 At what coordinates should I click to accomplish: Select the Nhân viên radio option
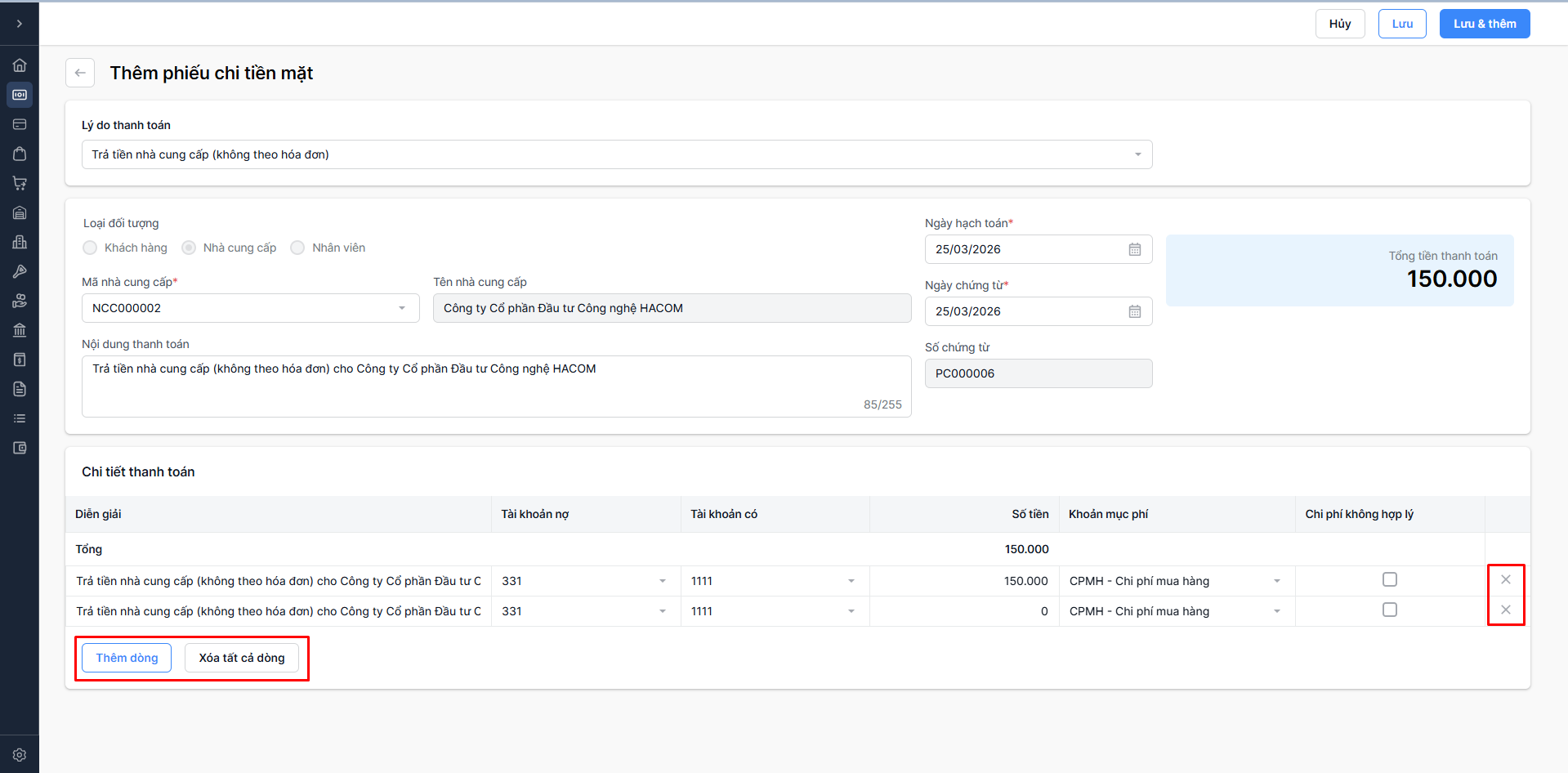tap(297, 248)
